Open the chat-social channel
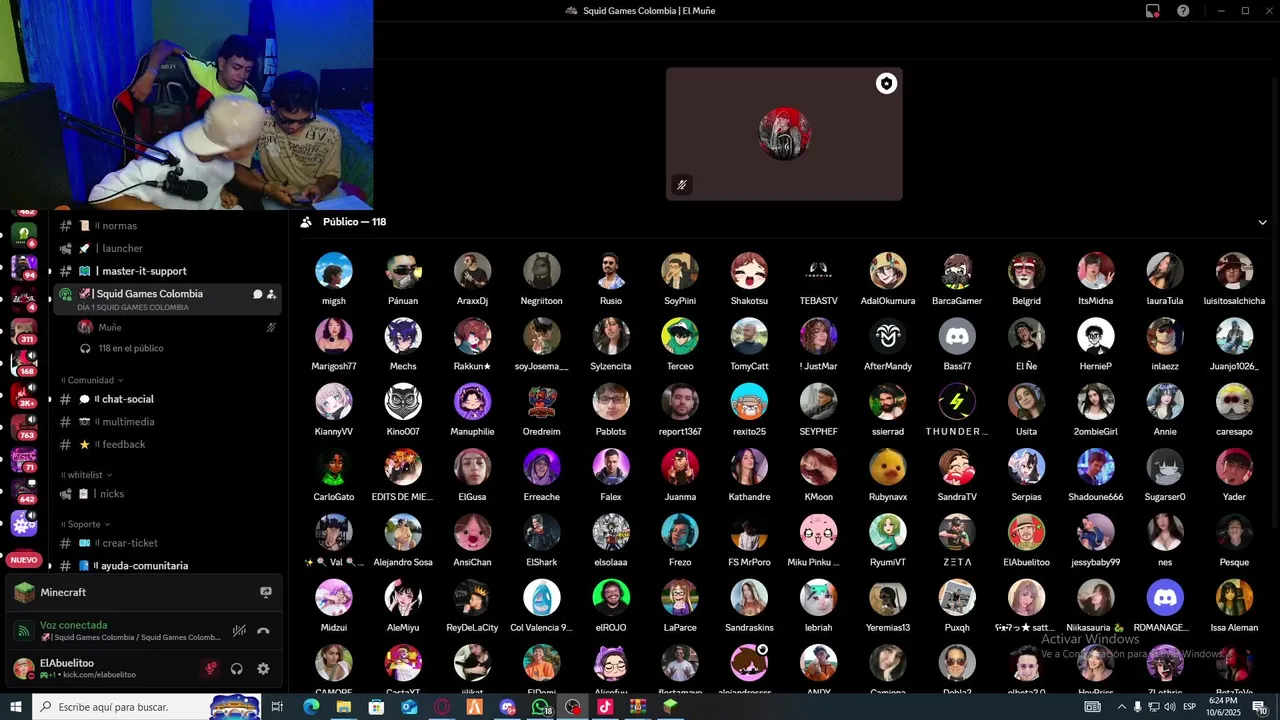 [x=167, y=399]
